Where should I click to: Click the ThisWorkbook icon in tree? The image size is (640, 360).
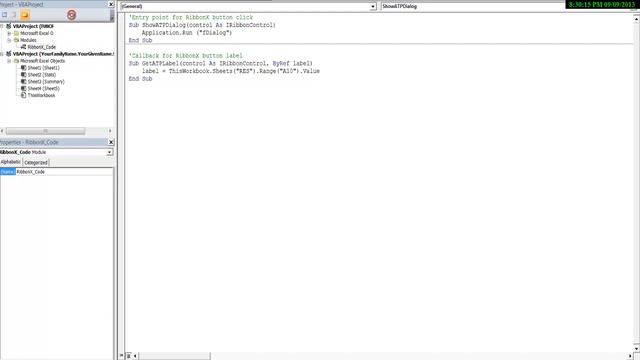[24, 96]
